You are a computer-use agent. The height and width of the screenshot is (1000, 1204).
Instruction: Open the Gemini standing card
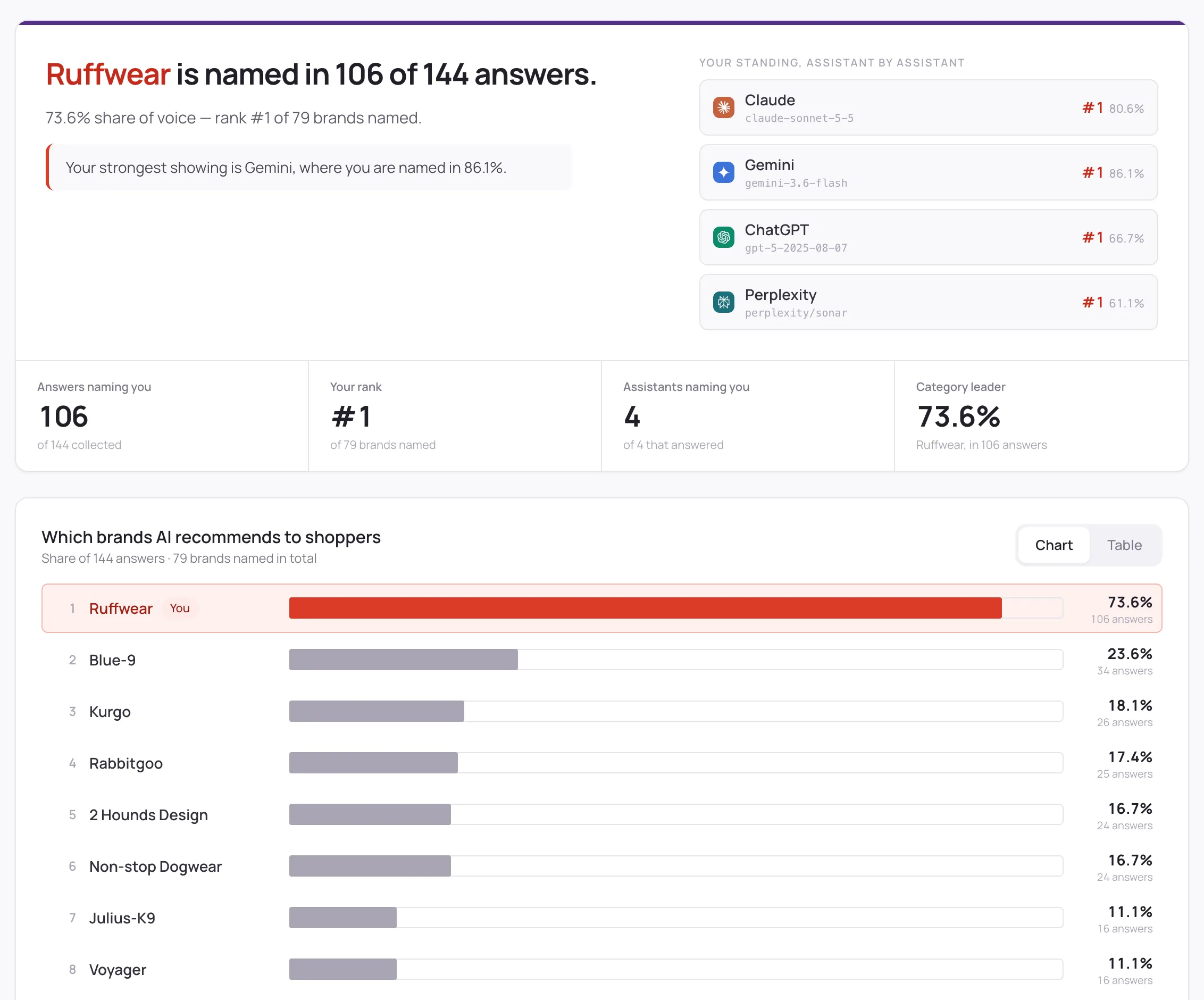(928, 172)
